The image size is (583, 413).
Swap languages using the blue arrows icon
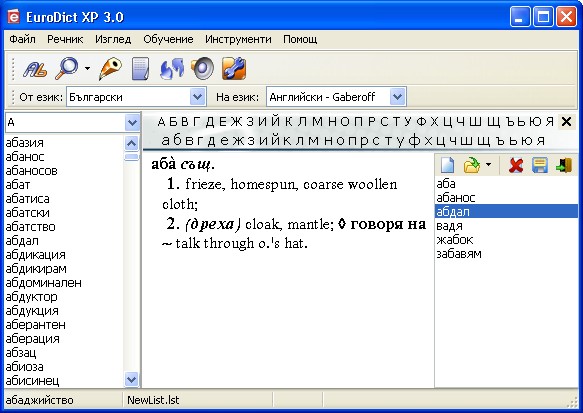pyautogui.click(x=171, y=69)
